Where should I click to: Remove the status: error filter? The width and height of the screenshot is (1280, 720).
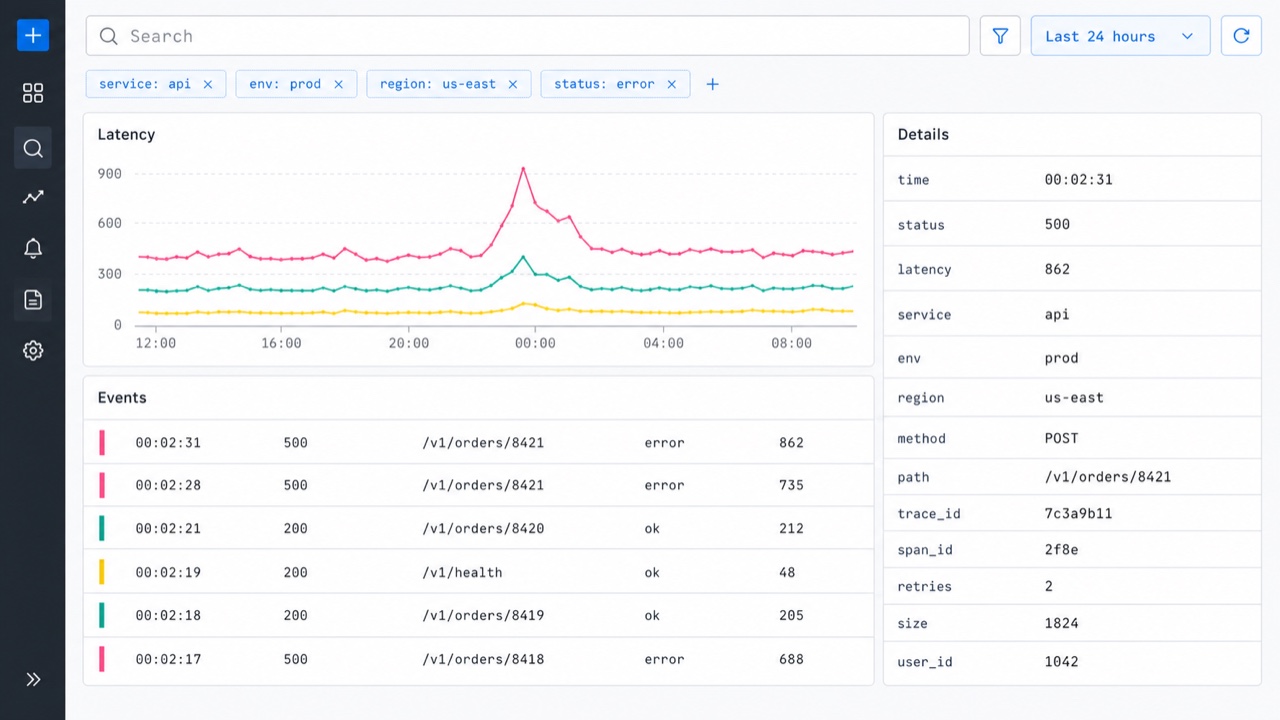click(x=671, y=84)
